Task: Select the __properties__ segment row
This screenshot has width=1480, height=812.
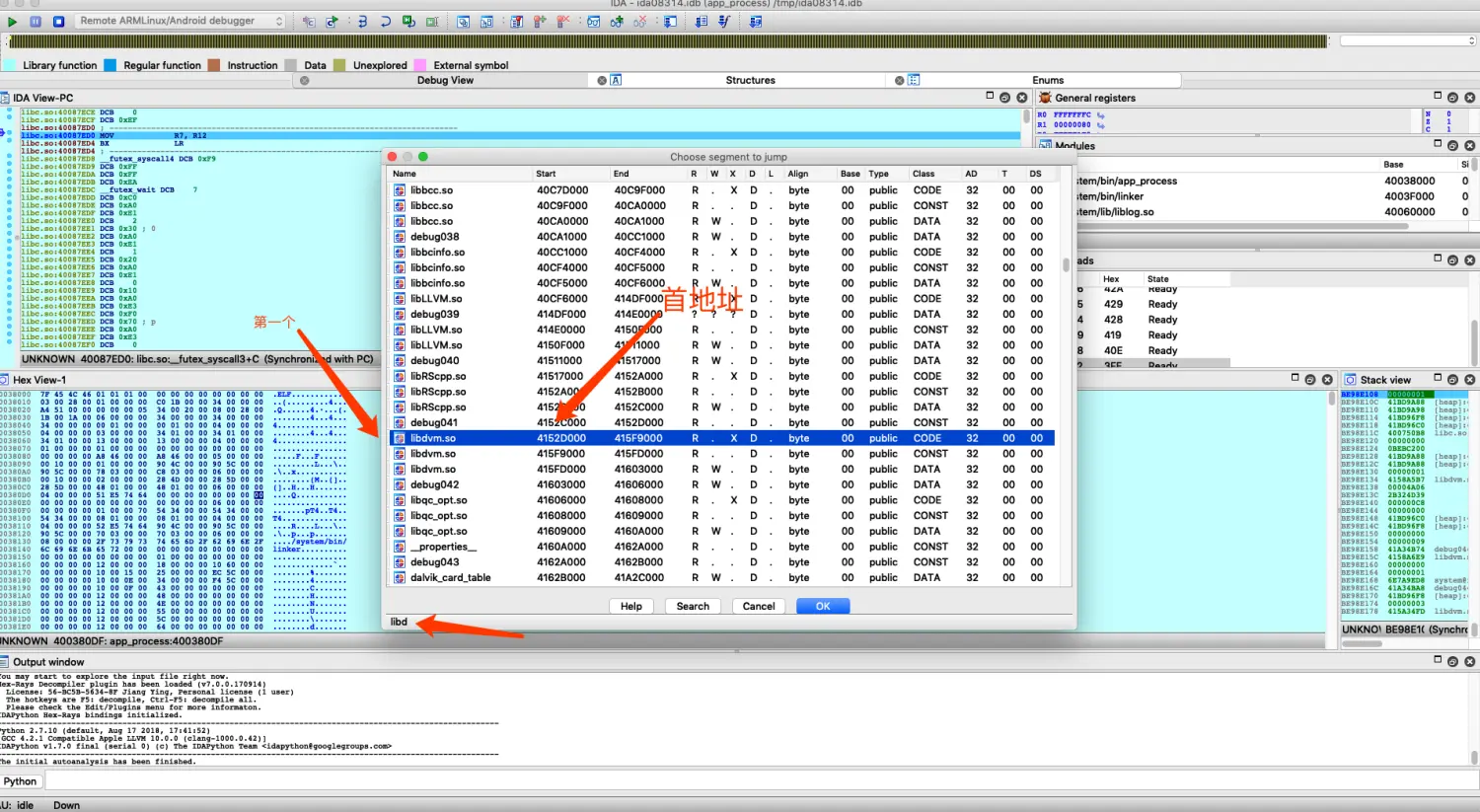Action: (x=722, y=547)
